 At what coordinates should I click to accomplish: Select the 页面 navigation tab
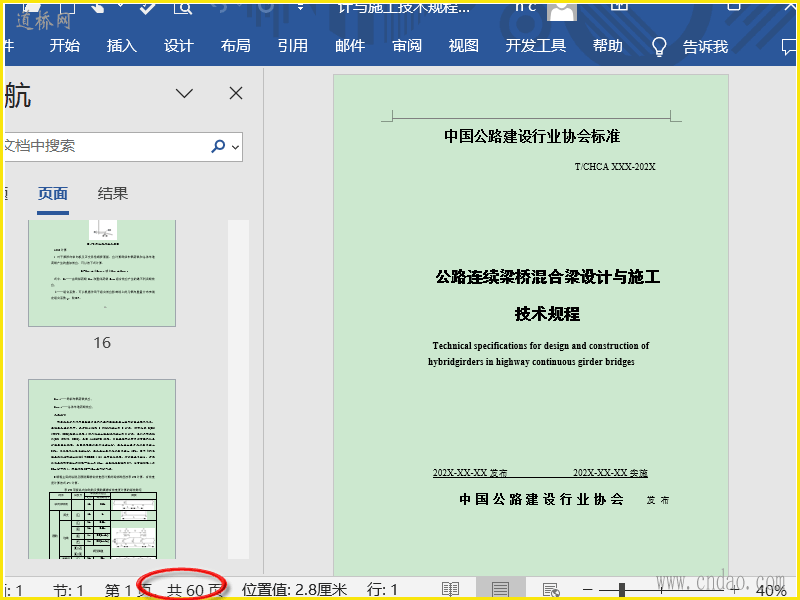(53, 194)
